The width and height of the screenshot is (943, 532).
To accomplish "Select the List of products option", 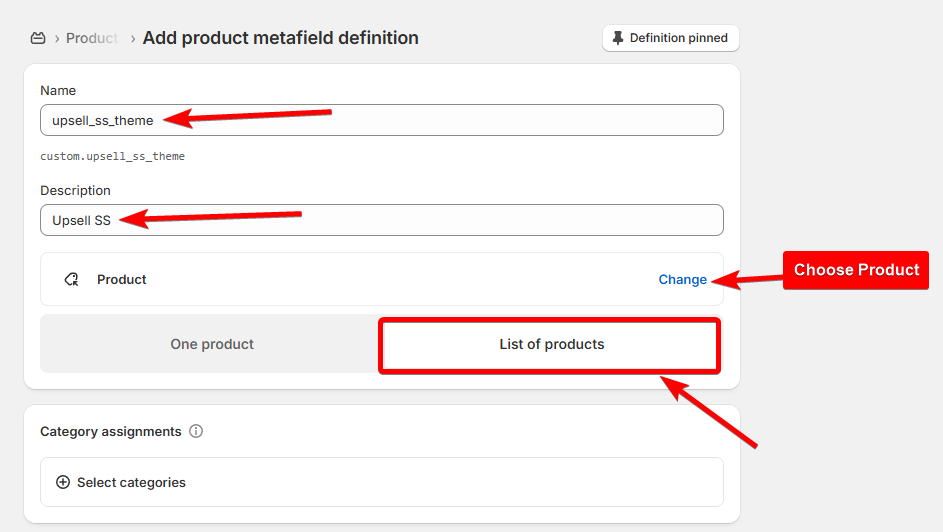I will tap(551, 344).
